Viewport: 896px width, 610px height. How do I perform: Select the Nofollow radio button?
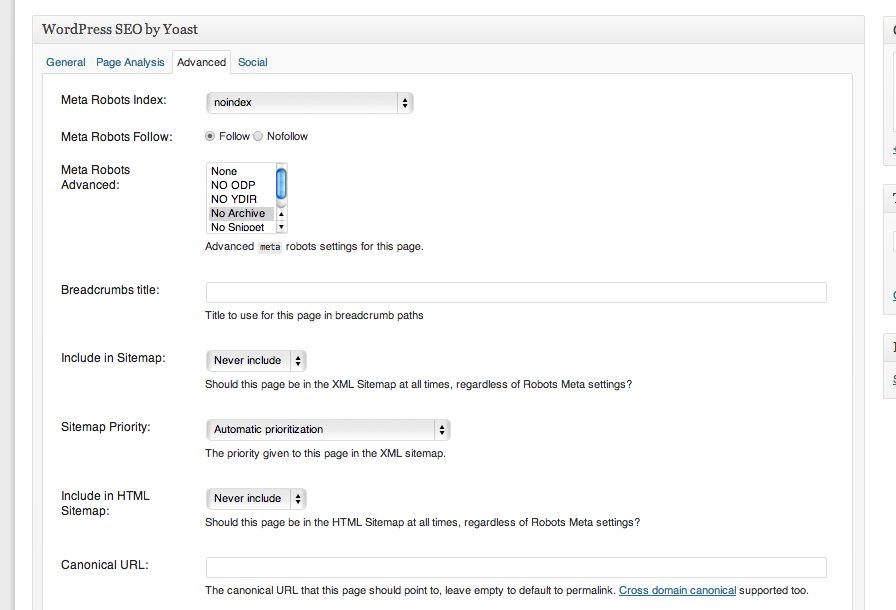(x=258, y=136)
